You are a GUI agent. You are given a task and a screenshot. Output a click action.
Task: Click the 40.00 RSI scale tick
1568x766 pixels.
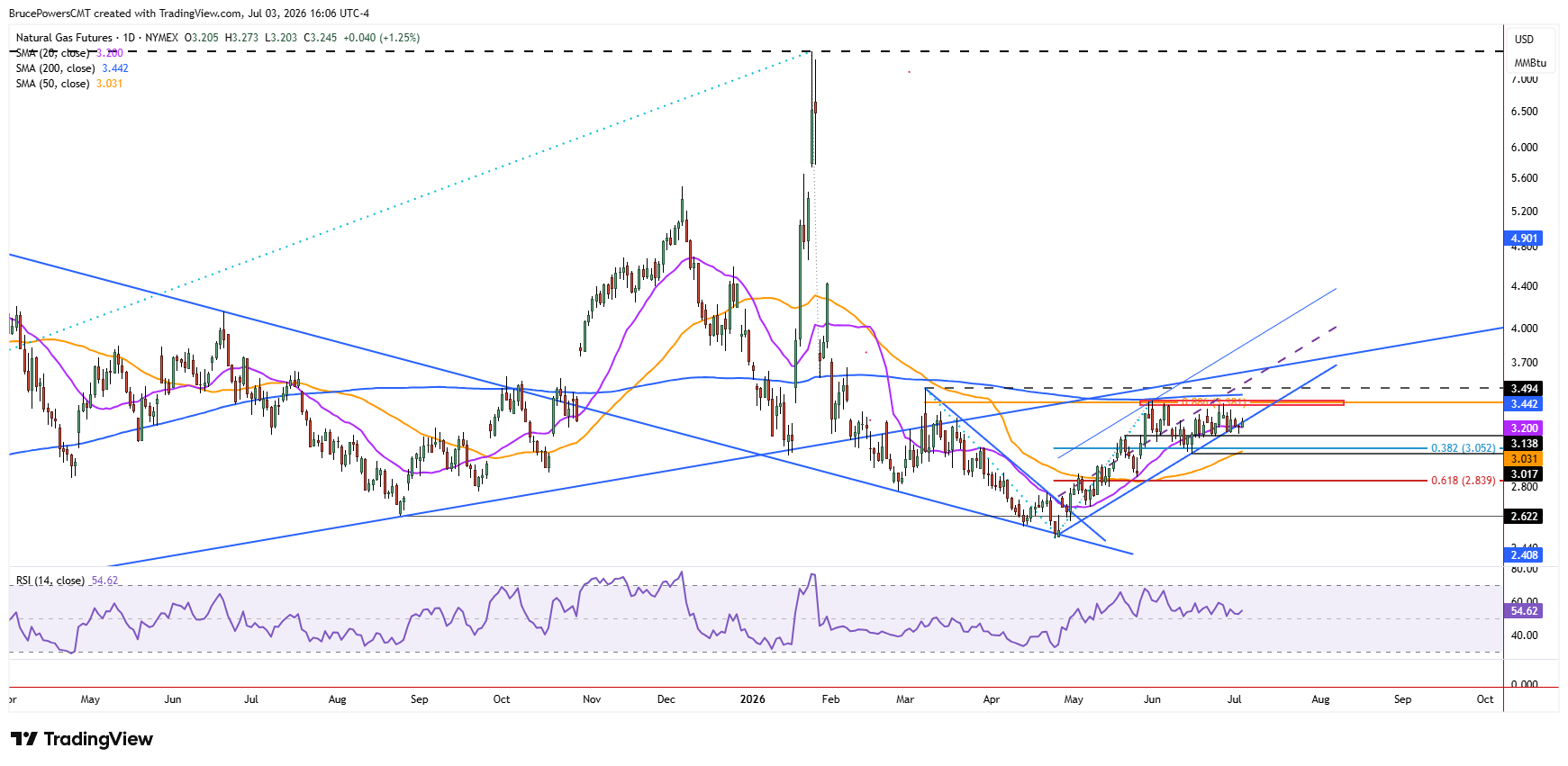pos(1525,635)
